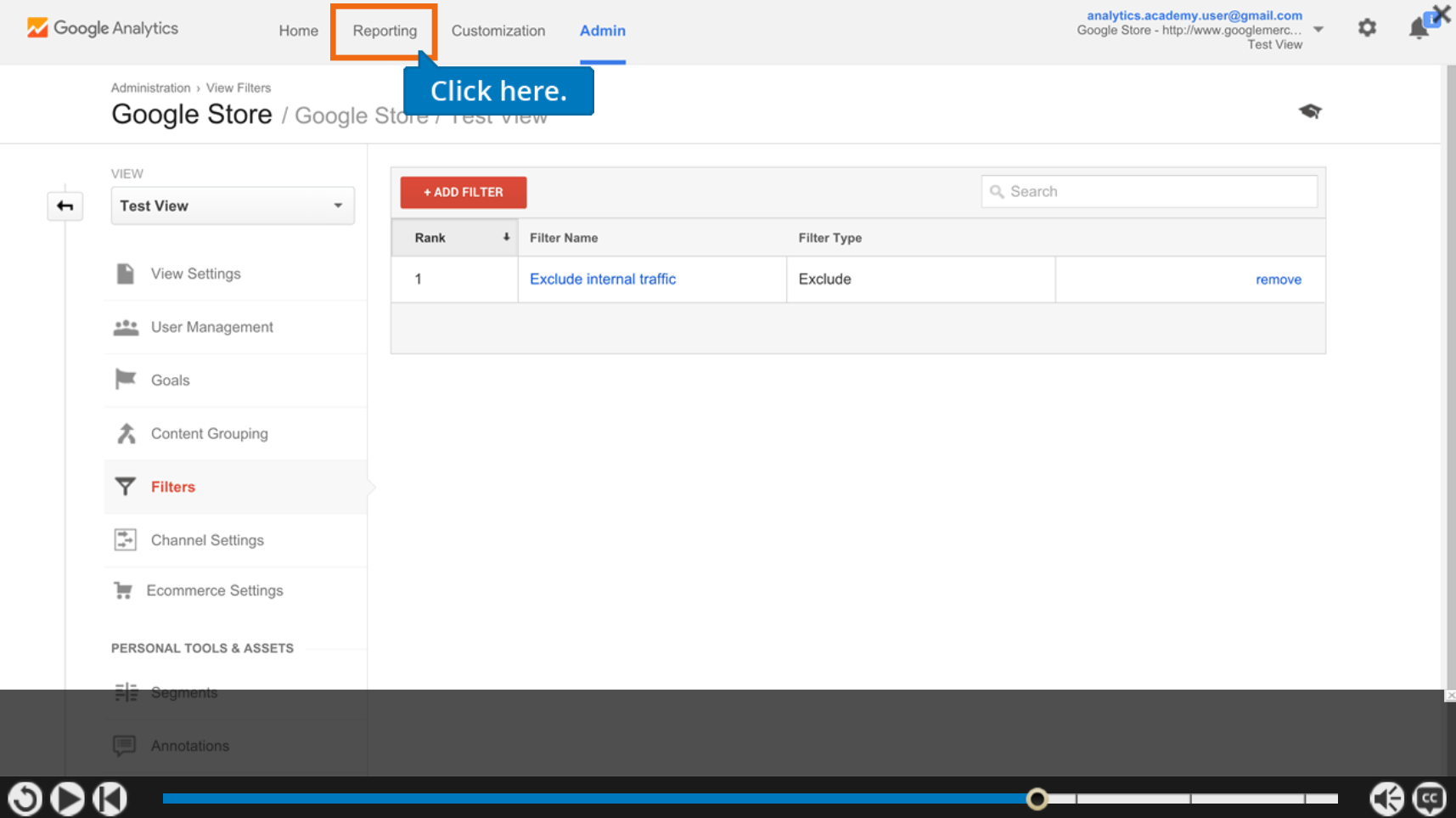Viewport: 1456px width, 818px height.
Task: Click the graduation cap help icon
Action: pyautogui.click(x=1310, y=111)
